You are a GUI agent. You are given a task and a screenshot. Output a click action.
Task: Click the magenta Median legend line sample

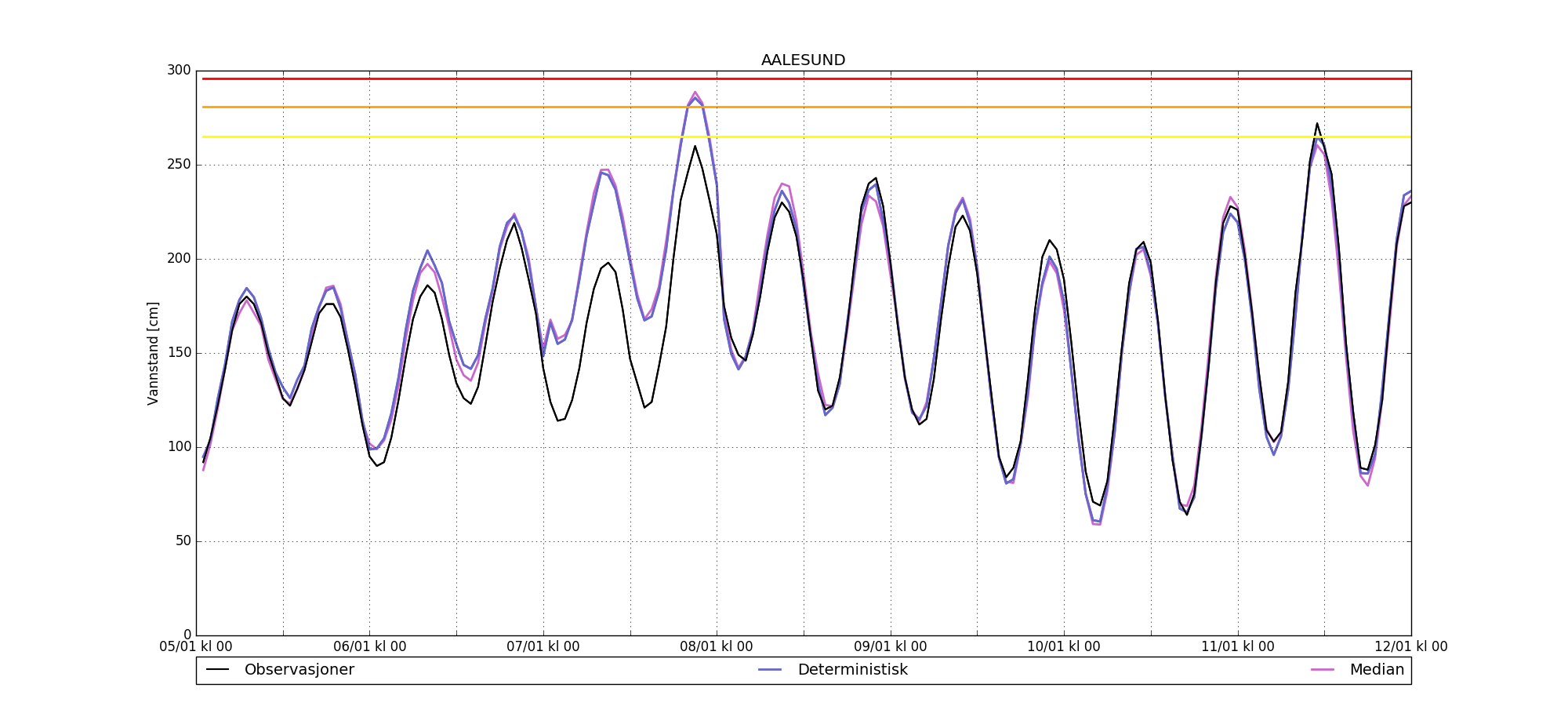(x=1323, y=670)
